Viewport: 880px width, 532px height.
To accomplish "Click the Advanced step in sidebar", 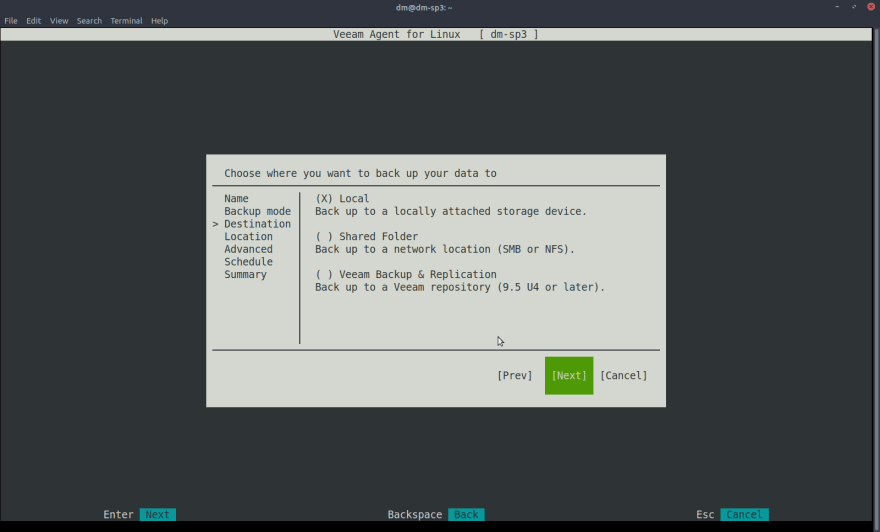I will point(249,249).
